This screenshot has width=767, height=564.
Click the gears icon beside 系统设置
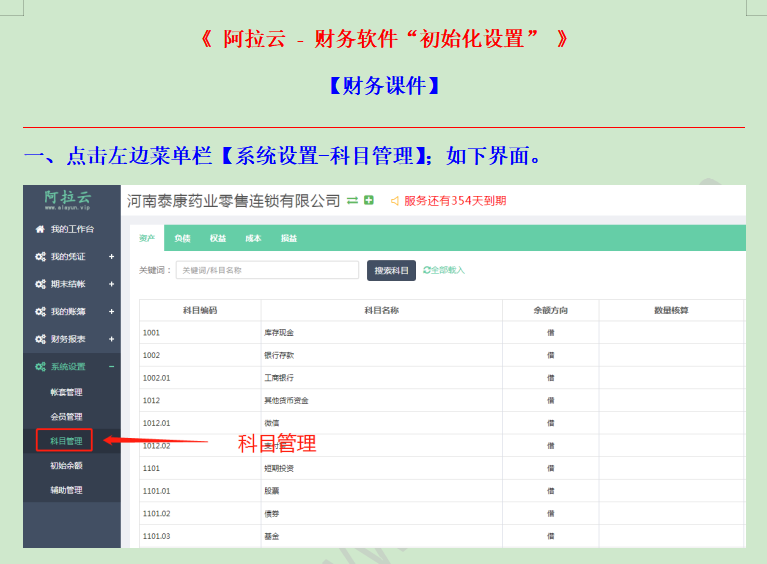click(40, 366)
